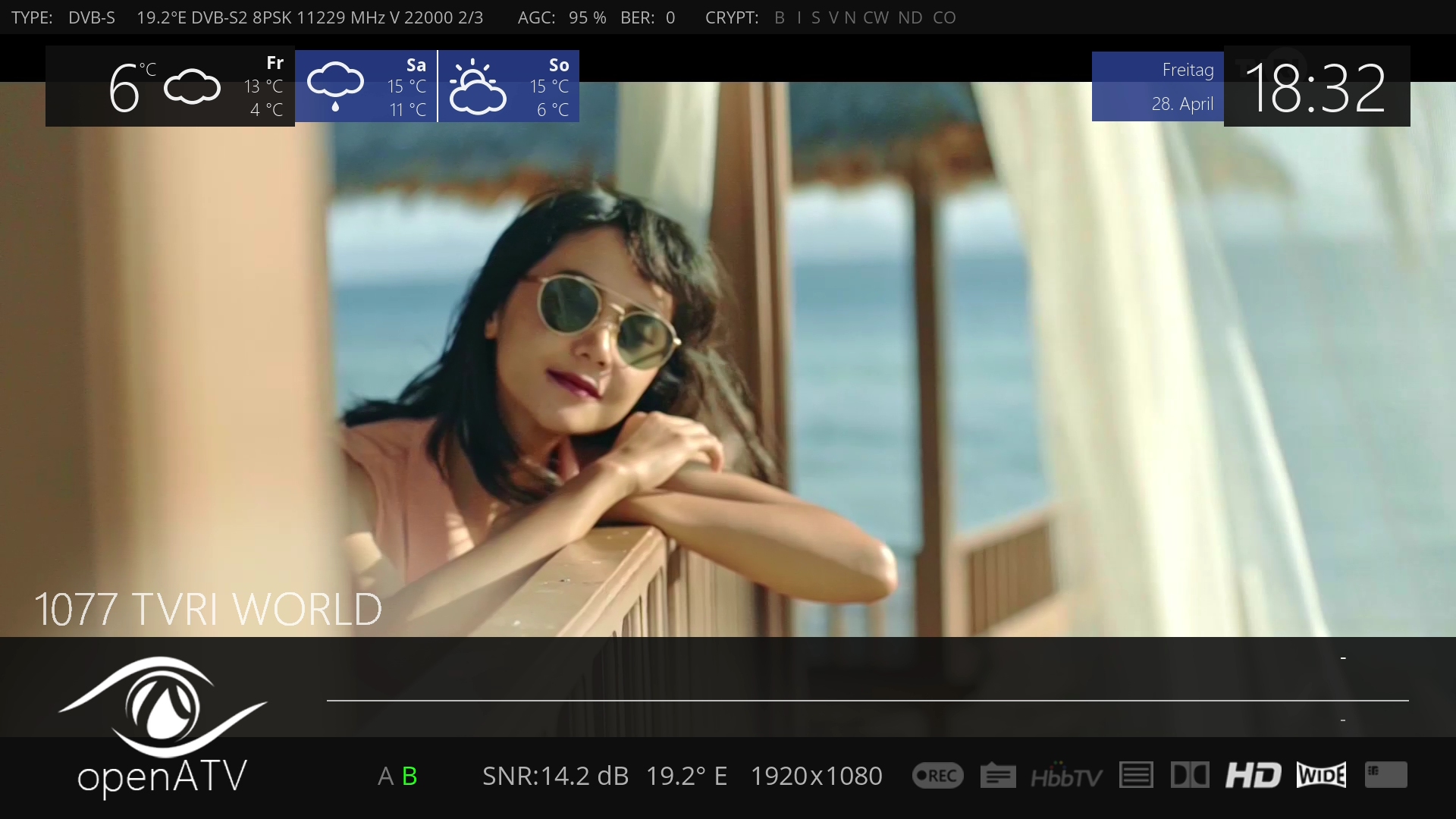This screenshot has height=819, width=1456.
Task: Click Saturday's low temperature 11 °C
Action: click(x=408, y=110)
